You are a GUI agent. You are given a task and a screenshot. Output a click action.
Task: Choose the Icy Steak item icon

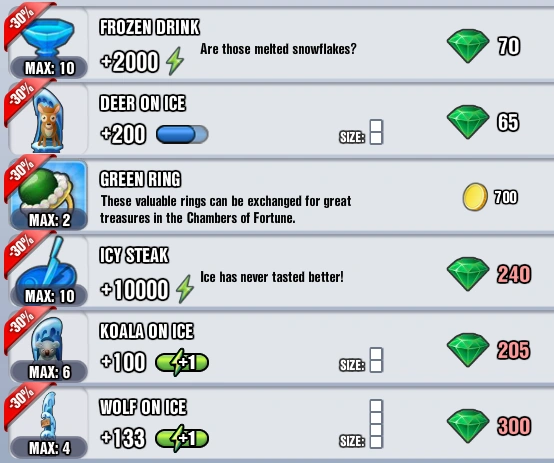(x=48, y=271)
